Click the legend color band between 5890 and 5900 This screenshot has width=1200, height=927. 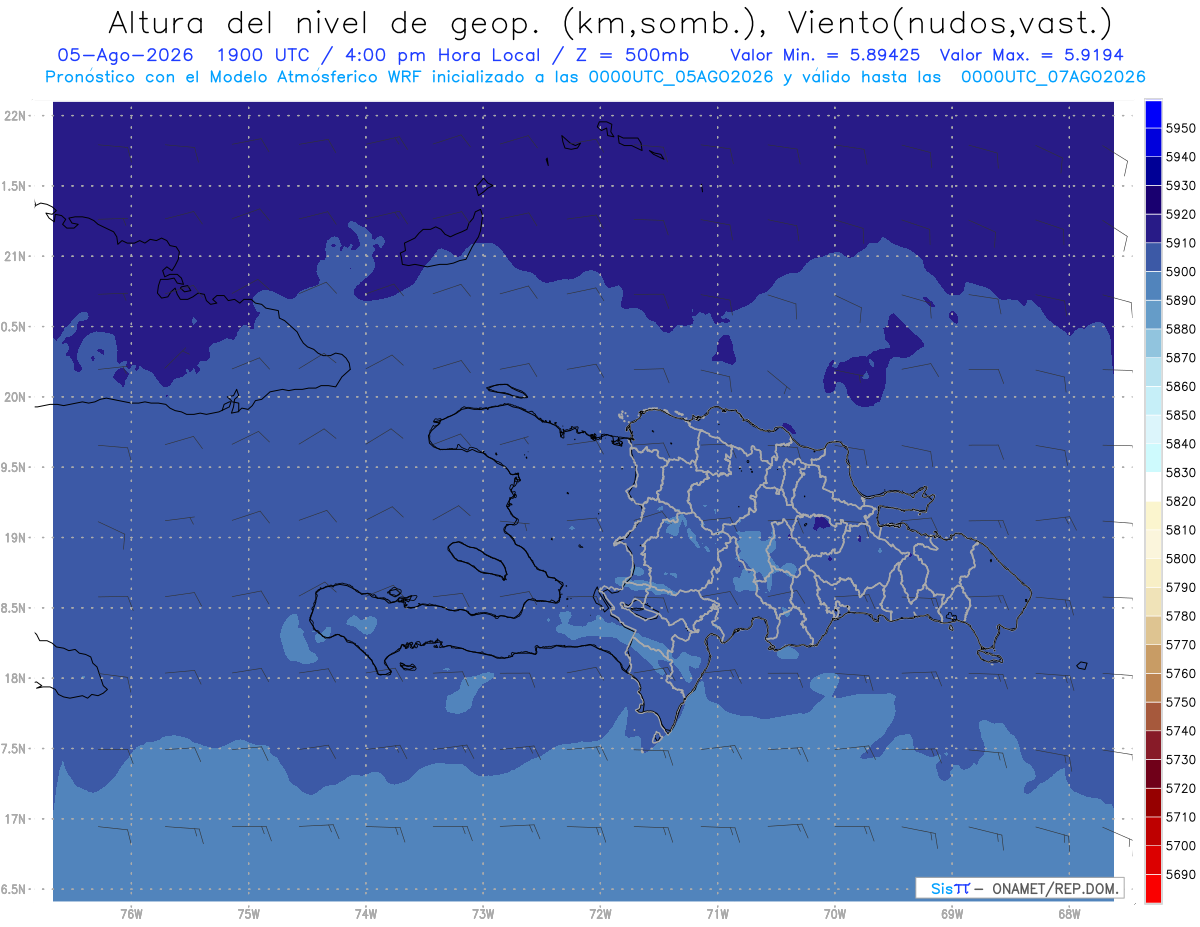pos(1152,286)
